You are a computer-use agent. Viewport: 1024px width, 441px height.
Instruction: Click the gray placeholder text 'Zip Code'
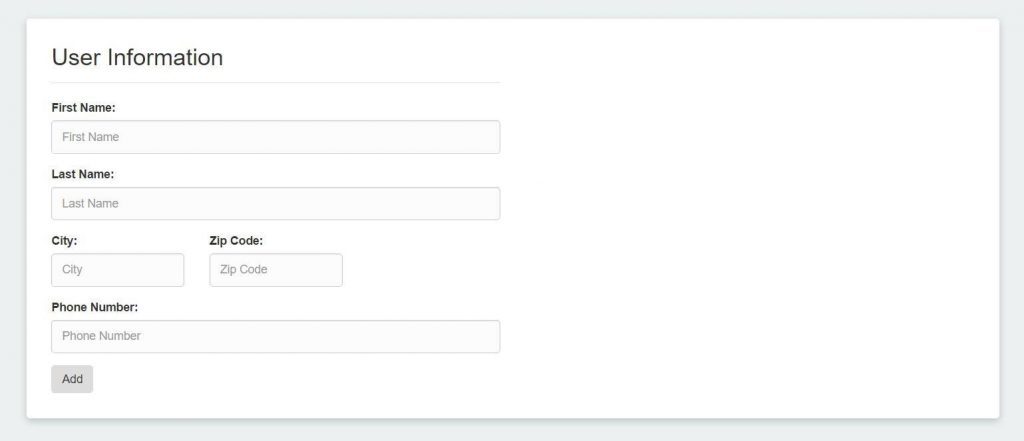tap(244, 270)
